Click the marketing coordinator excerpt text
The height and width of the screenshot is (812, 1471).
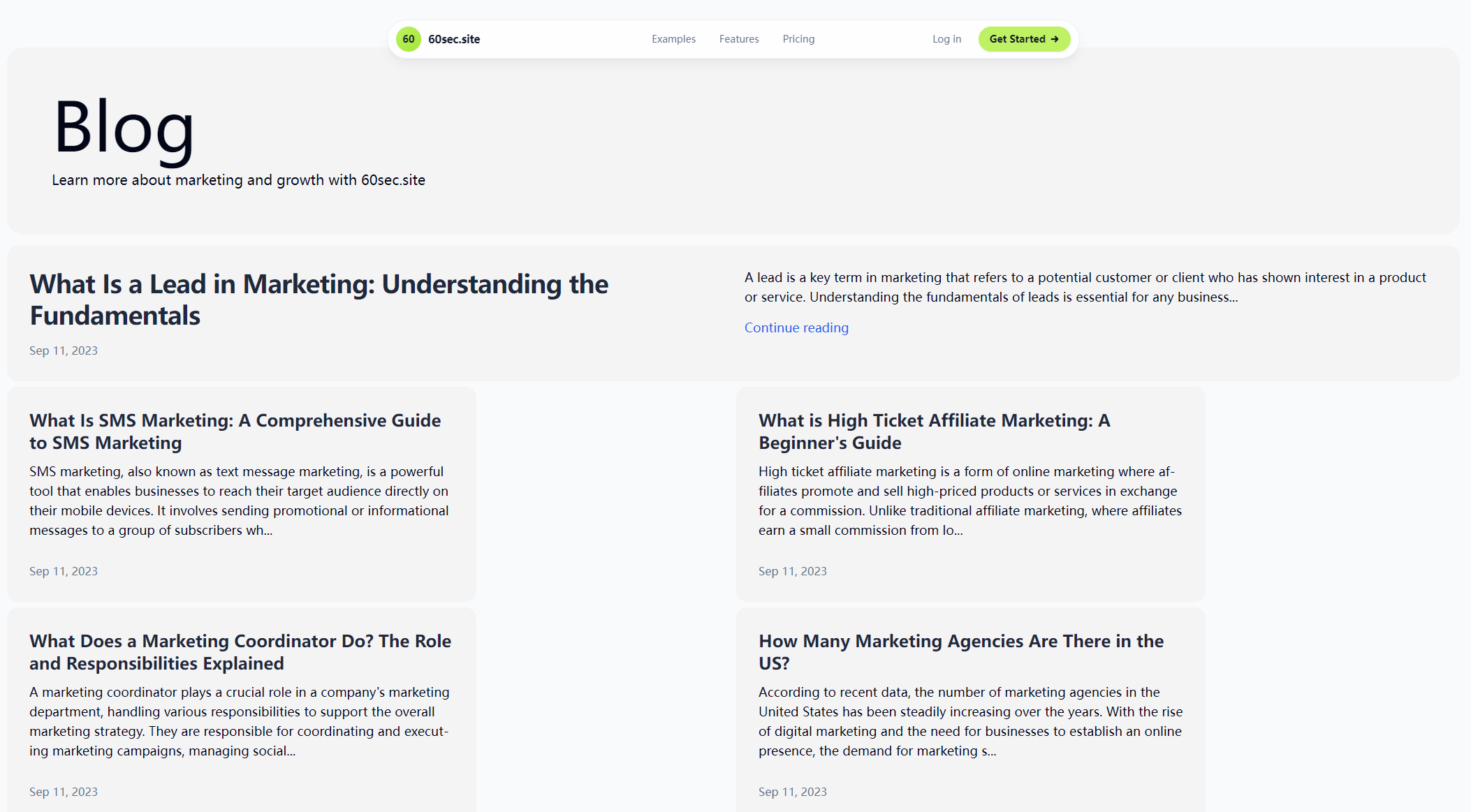(x=239, y=721)
